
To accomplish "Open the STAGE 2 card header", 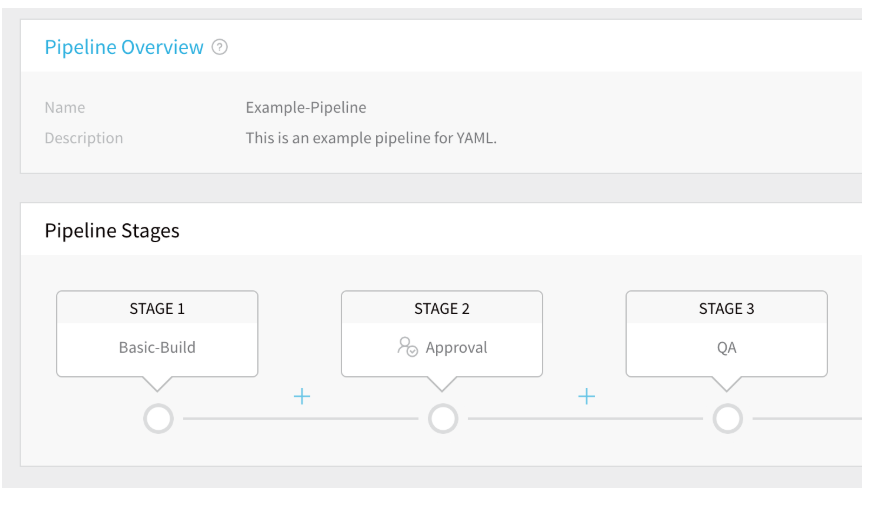I will tap(442, 308).
